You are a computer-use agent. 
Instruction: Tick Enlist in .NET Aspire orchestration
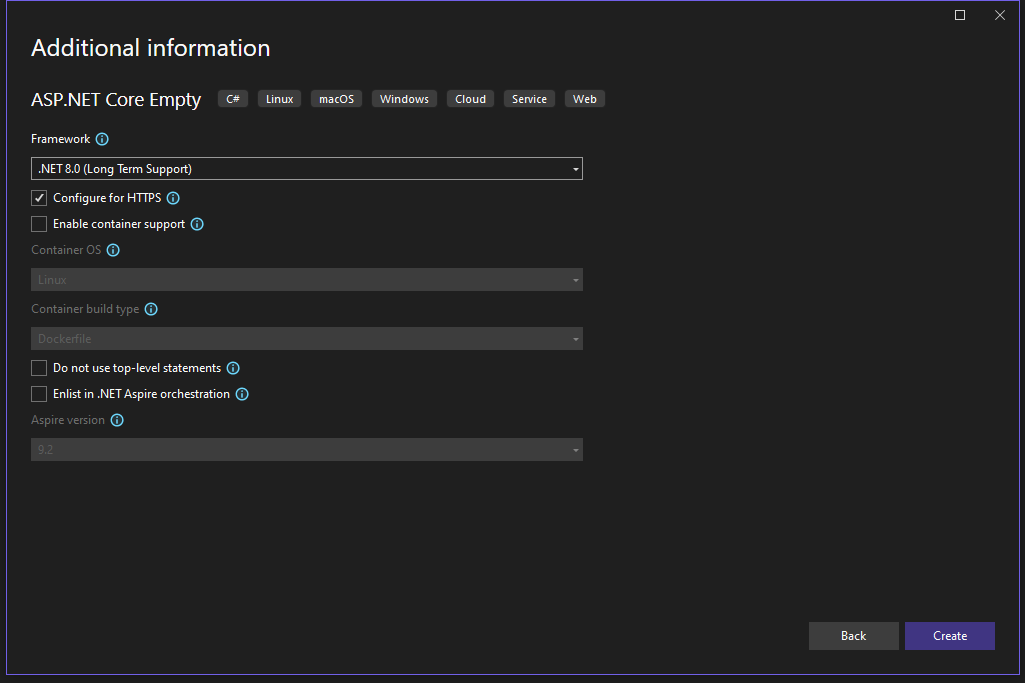(x=39, y=394)
